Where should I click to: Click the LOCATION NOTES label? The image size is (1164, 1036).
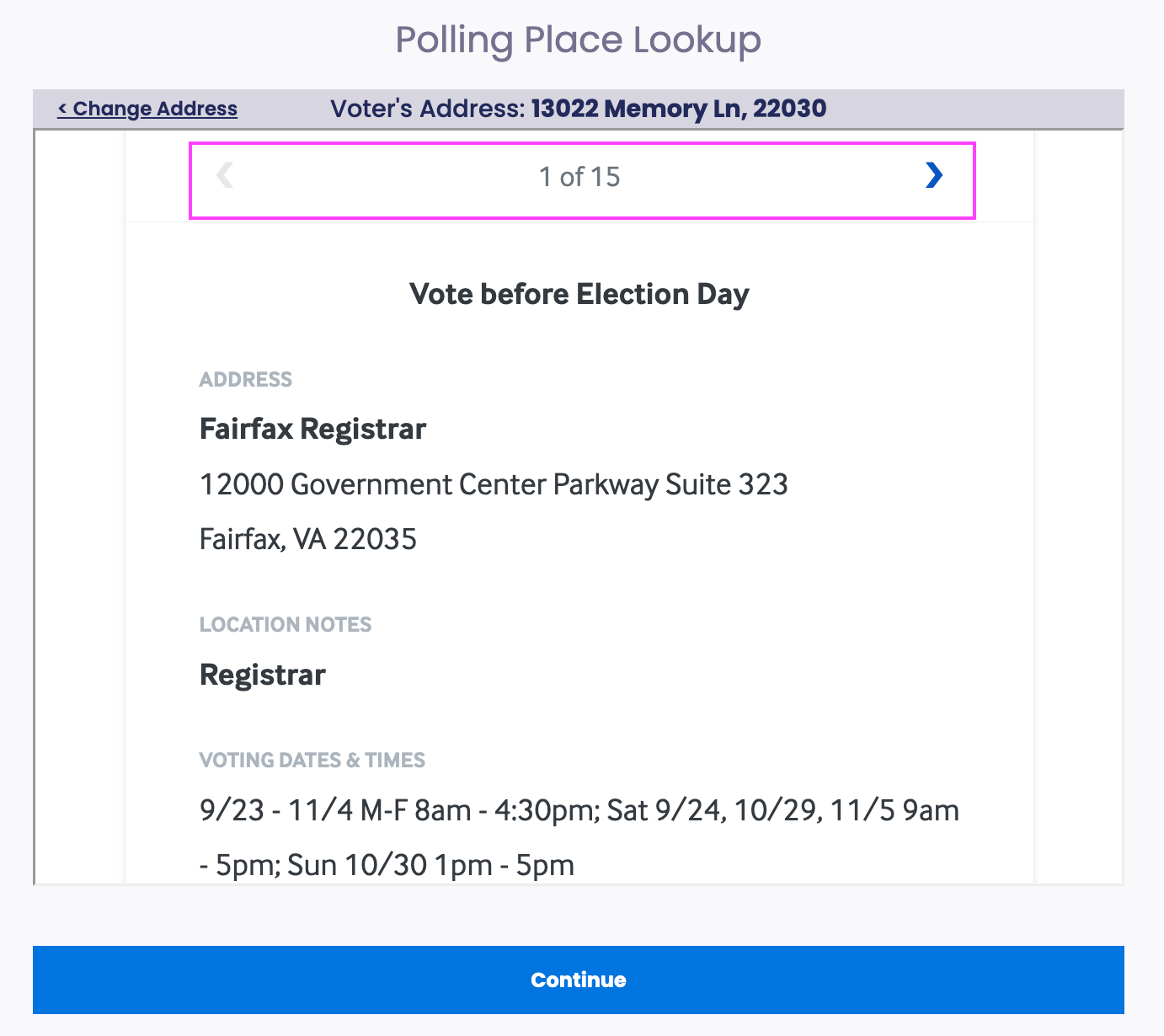tap(286, 624)
